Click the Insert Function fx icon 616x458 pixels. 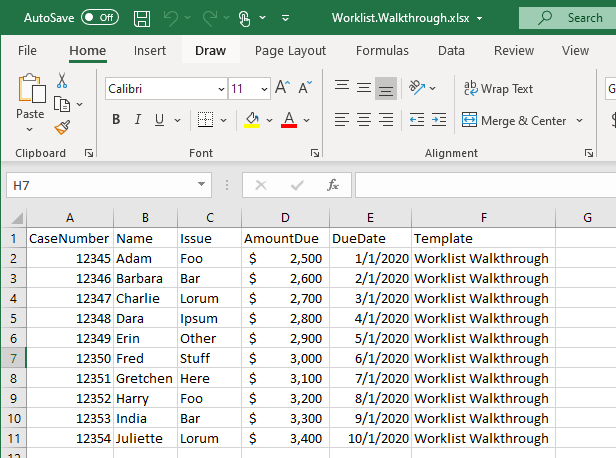point(333,185)
